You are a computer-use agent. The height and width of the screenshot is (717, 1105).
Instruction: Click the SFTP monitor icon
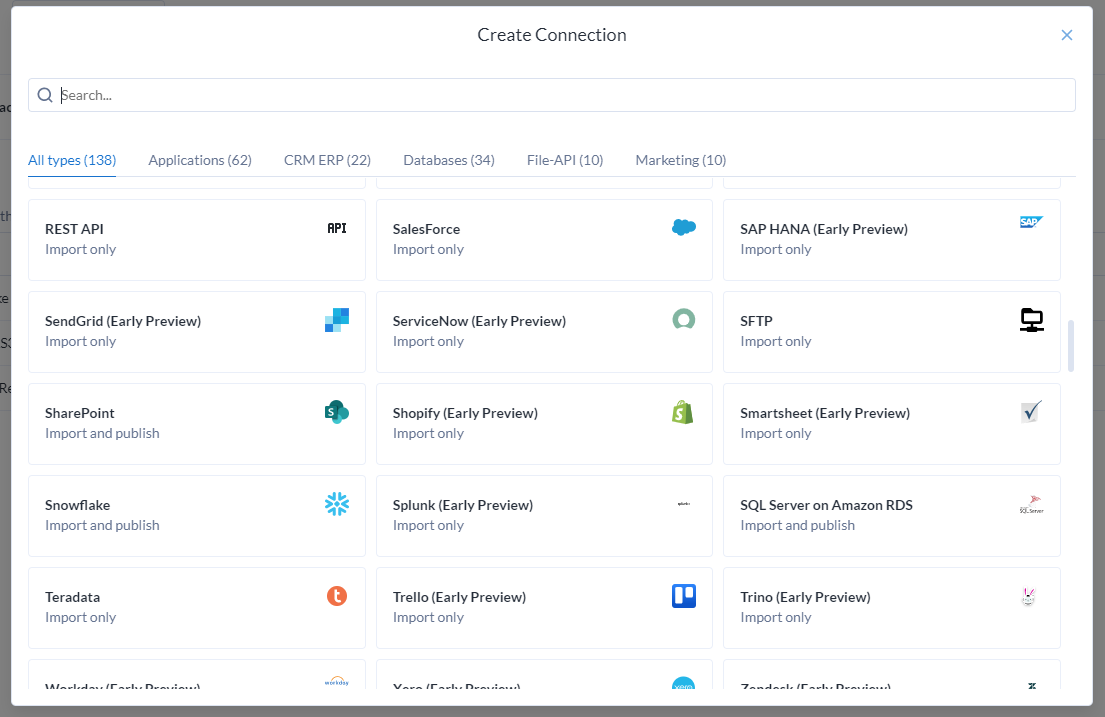point(1031,319)
